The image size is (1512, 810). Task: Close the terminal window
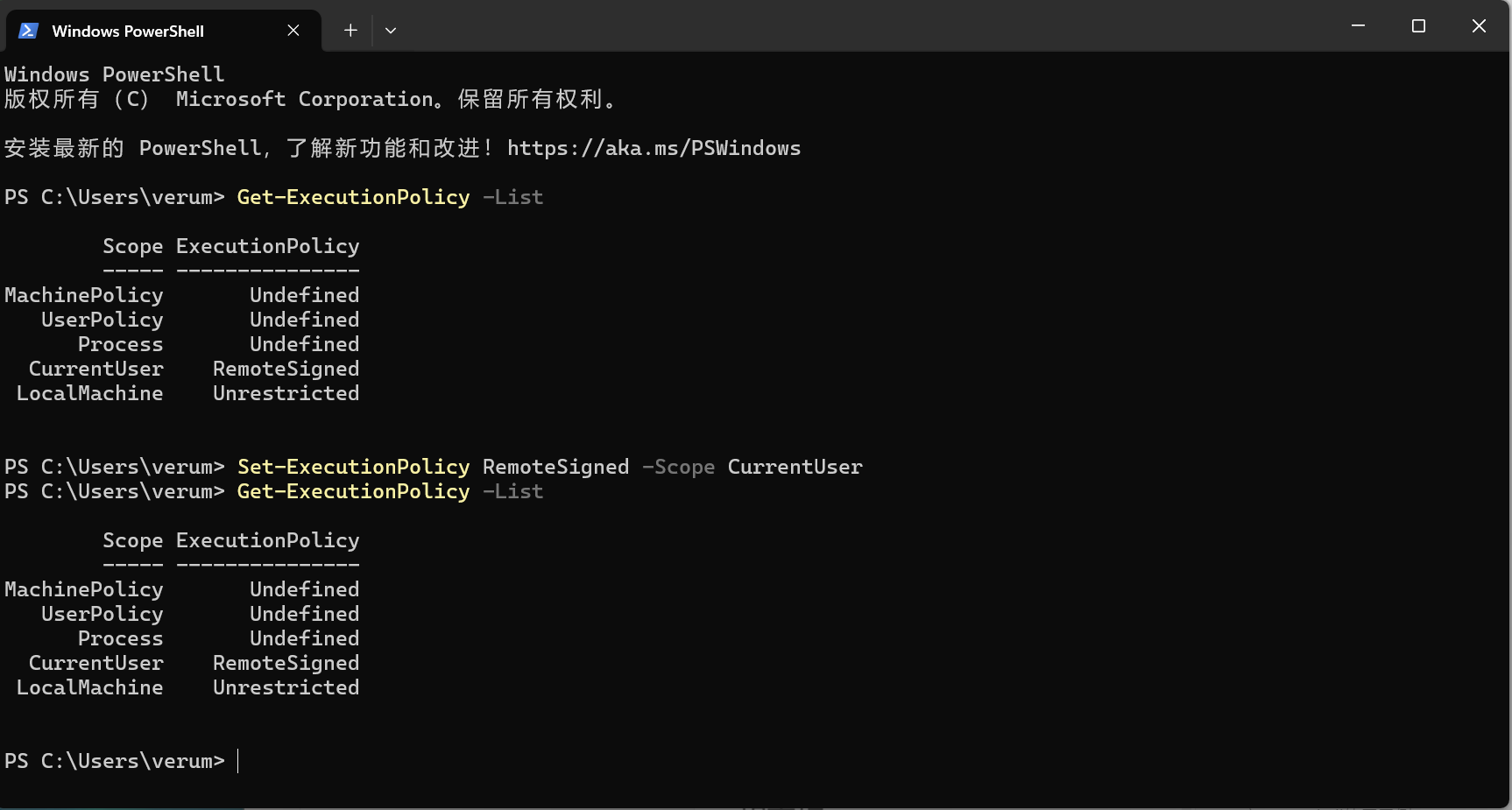click(1479, 26)
